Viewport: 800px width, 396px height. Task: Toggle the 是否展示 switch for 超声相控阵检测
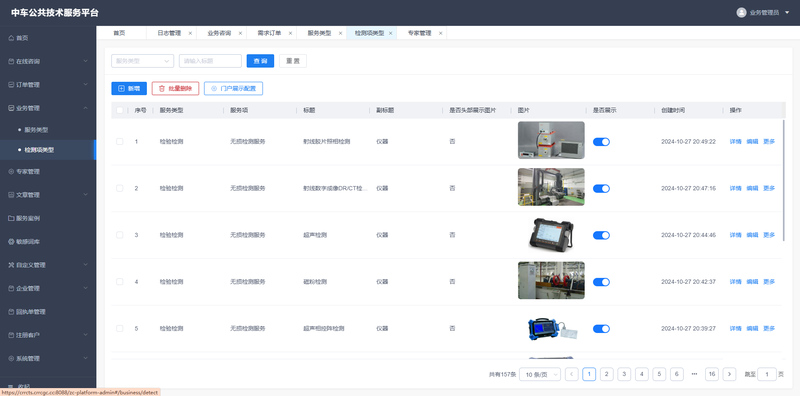(601, 329)
